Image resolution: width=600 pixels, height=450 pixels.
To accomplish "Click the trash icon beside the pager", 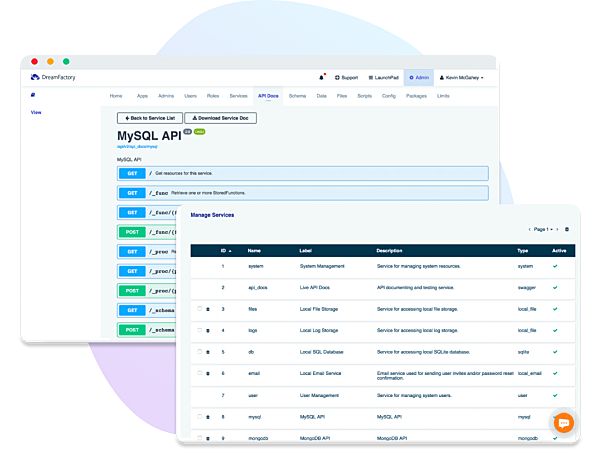I will click(x=567, y=230).
